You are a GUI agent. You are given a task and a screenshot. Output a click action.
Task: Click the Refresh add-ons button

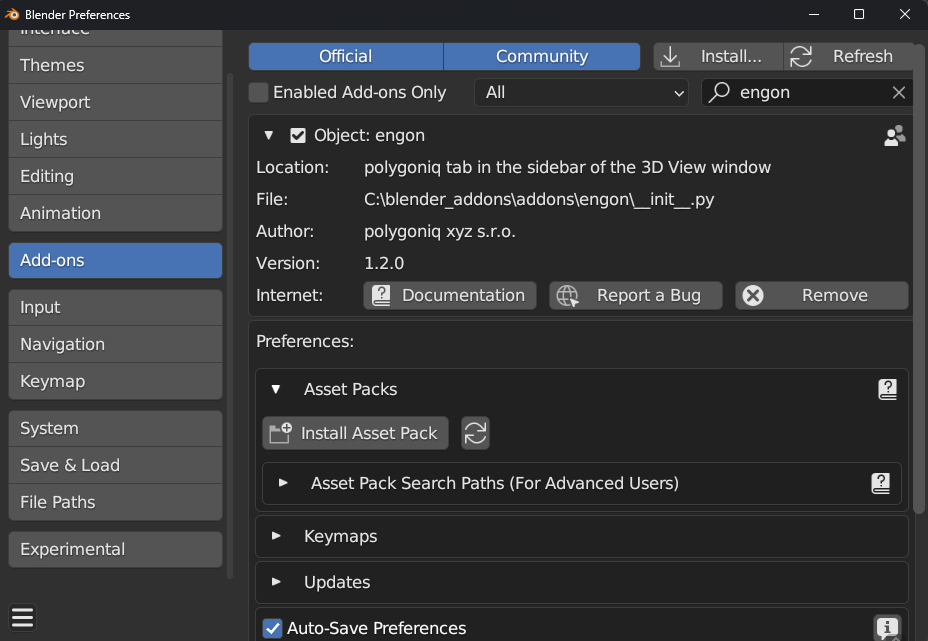(x=849, y=56)
